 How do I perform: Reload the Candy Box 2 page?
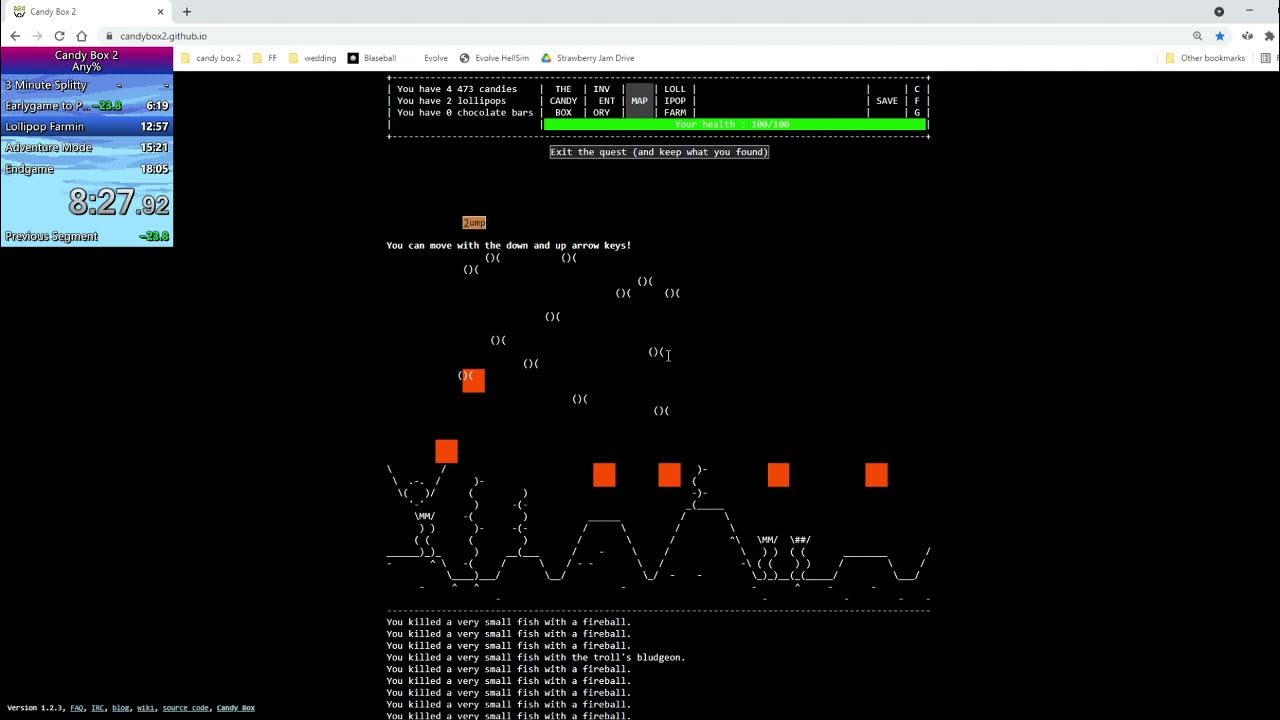point(59,36)
